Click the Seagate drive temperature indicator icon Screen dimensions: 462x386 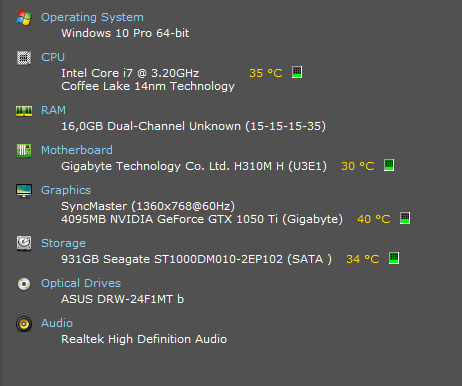click(394, 258)
